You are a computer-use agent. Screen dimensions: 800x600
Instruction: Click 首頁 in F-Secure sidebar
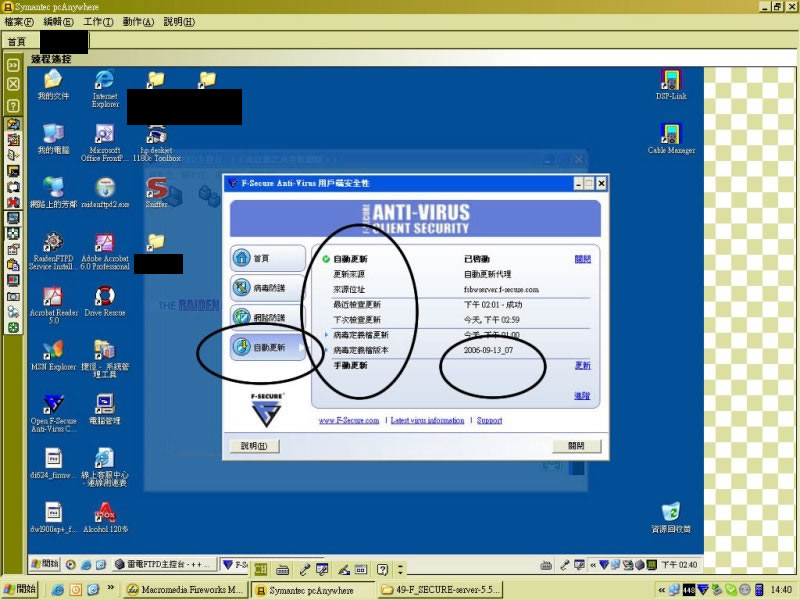(x=268, y=258)
